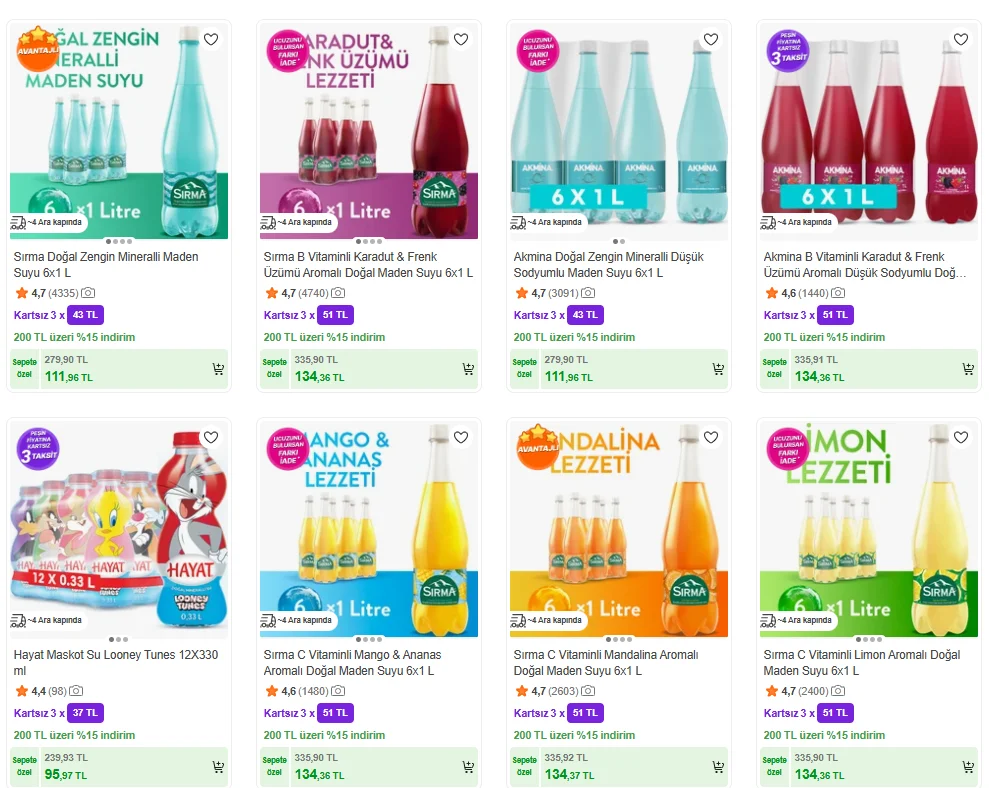Add Hayat Maskot Su Looney Tunes to cart
Viewport: 989px width, 788px height.
(218, 767)
